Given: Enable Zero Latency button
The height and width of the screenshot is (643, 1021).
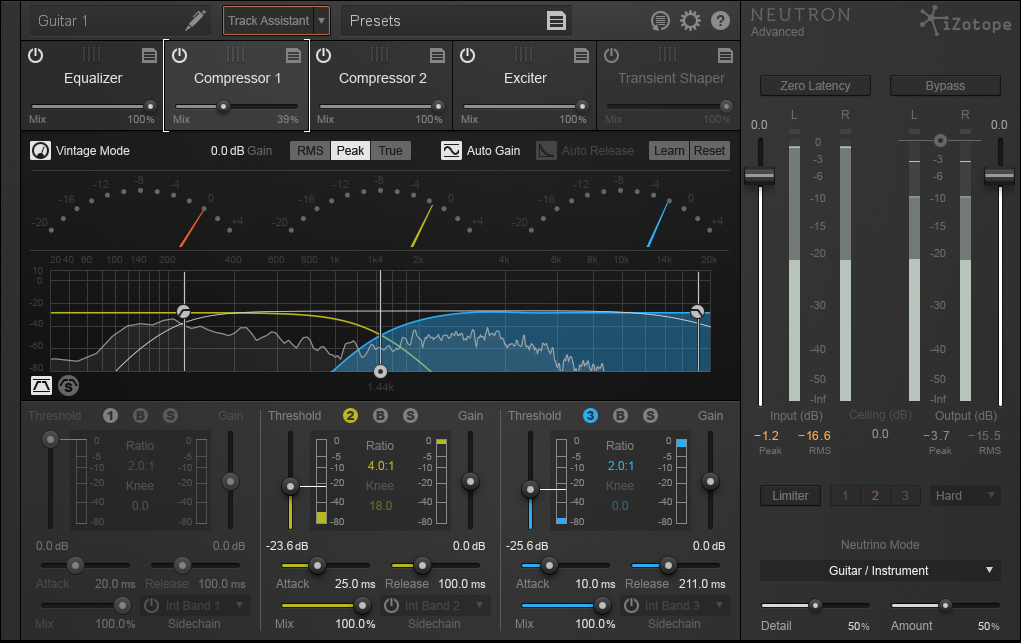Looking at the screenshot, I should tap(815, 85).
